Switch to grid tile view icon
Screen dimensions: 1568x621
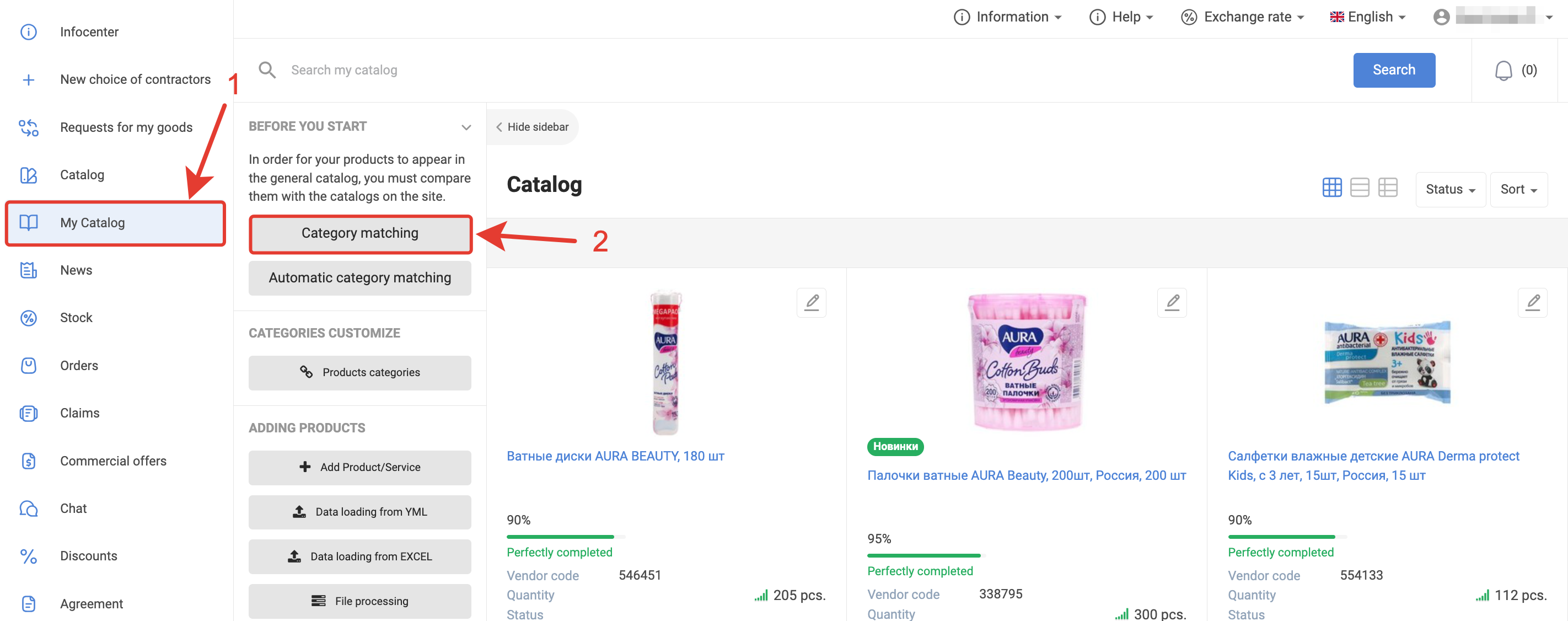coord(1332,188)
